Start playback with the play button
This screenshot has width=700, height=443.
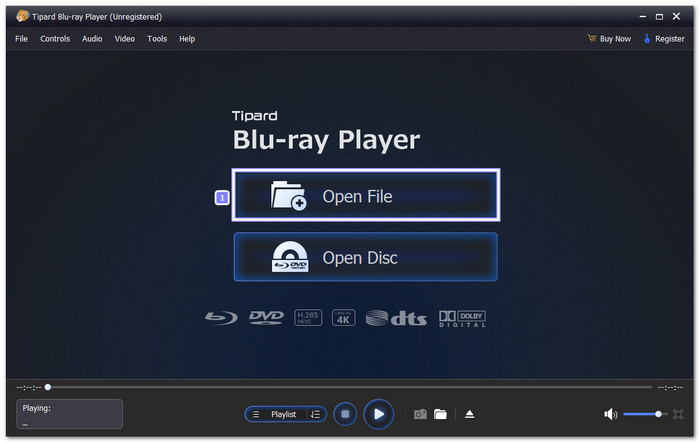click(379, 414)
